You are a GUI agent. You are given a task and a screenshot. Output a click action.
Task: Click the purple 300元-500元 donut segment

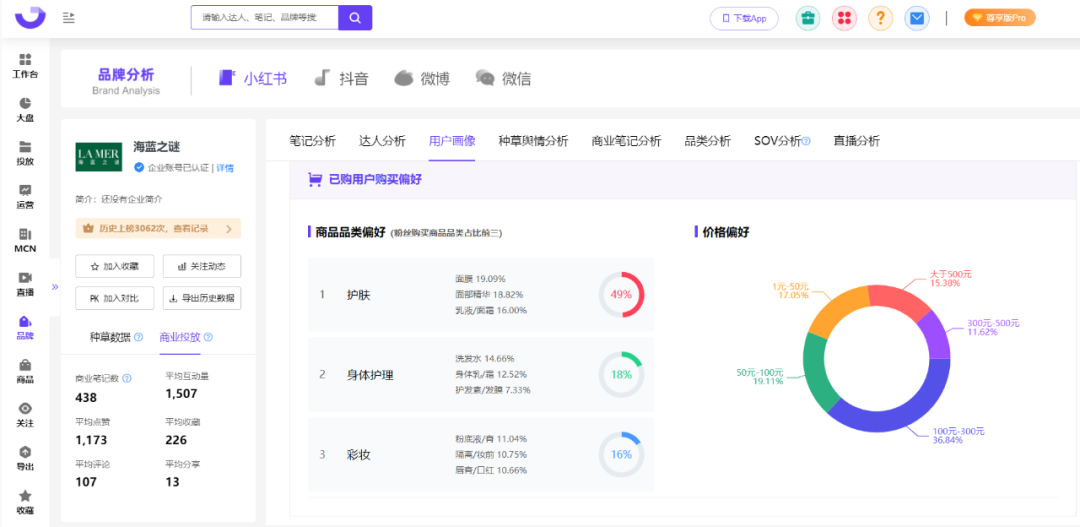935,335
